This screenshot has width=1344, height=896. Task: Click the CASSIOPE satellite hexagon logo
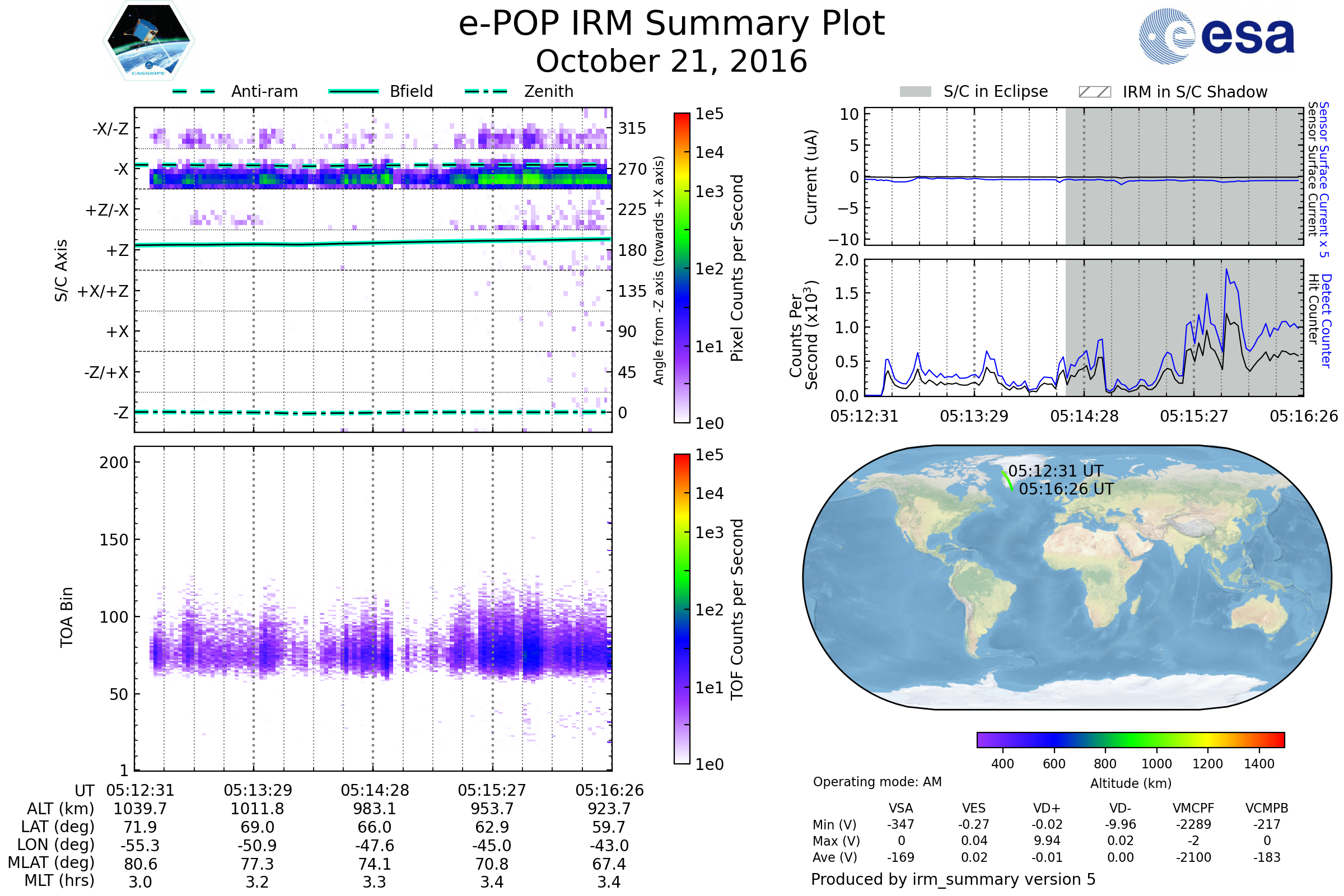pos(148,41)
